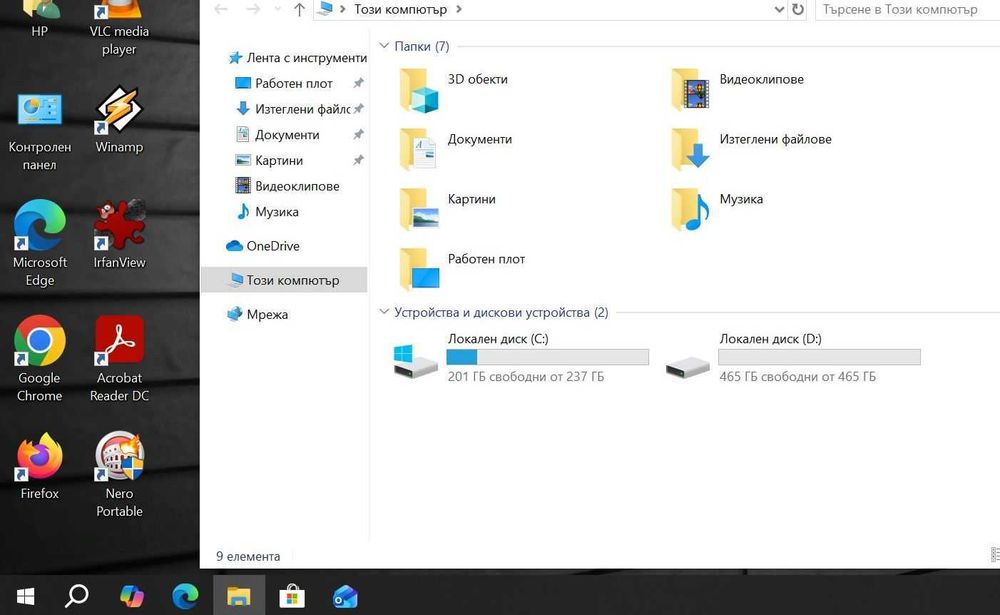The width and height of the screenshot is (1000, 615).
Task: Collapse Устройства и дискови устройства group
Action: point(384,312)
